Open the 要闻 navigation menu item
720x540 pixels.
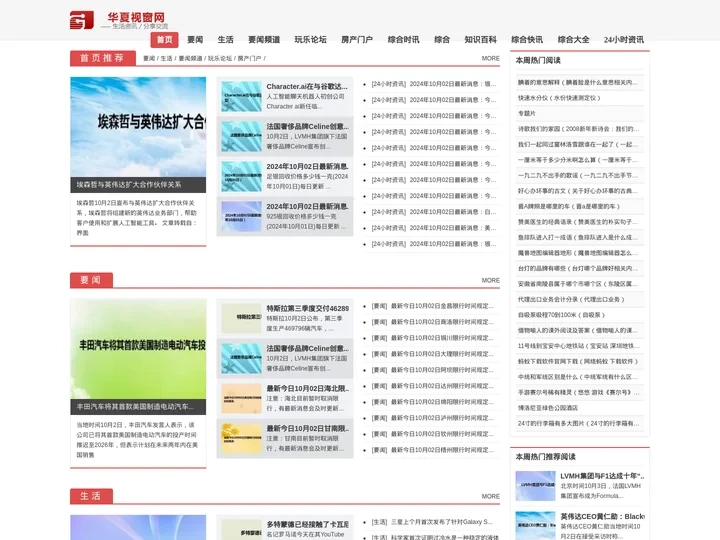(195, 39)
